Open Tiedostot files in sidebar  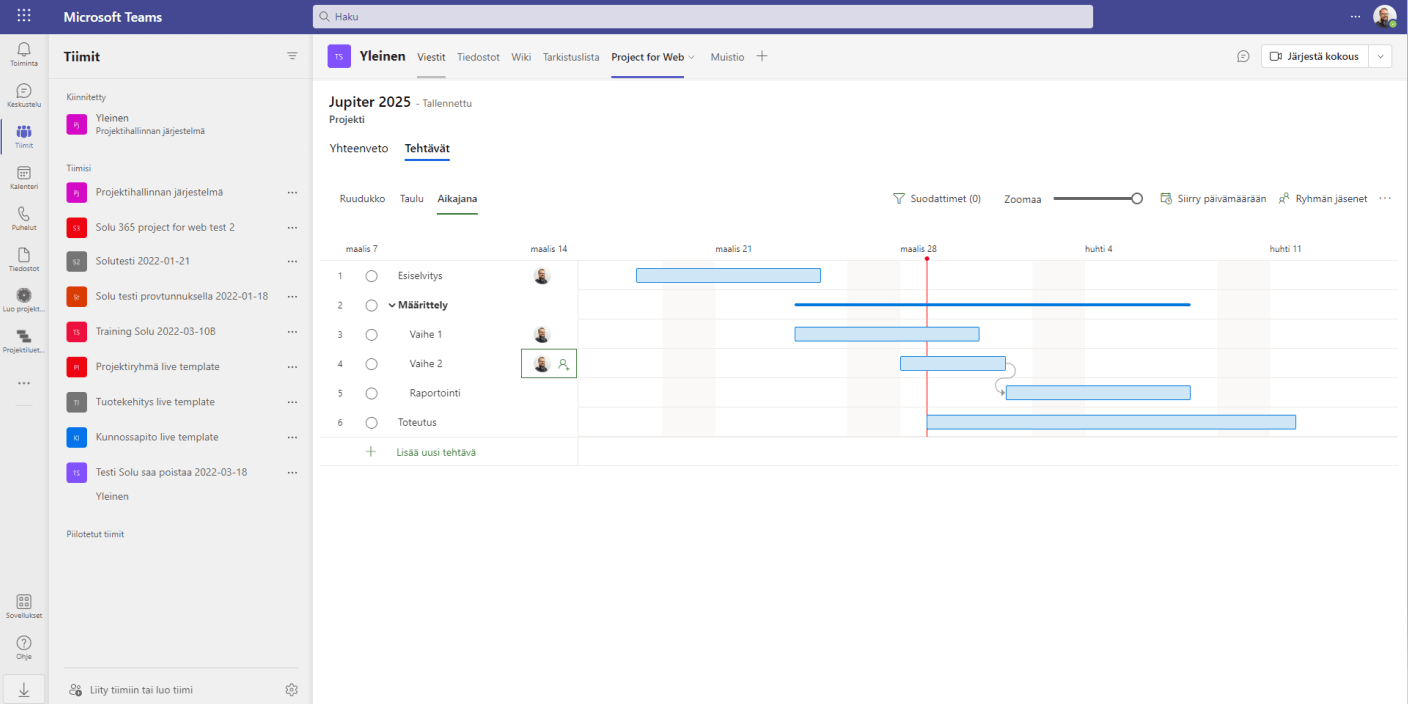click(24, 260)
